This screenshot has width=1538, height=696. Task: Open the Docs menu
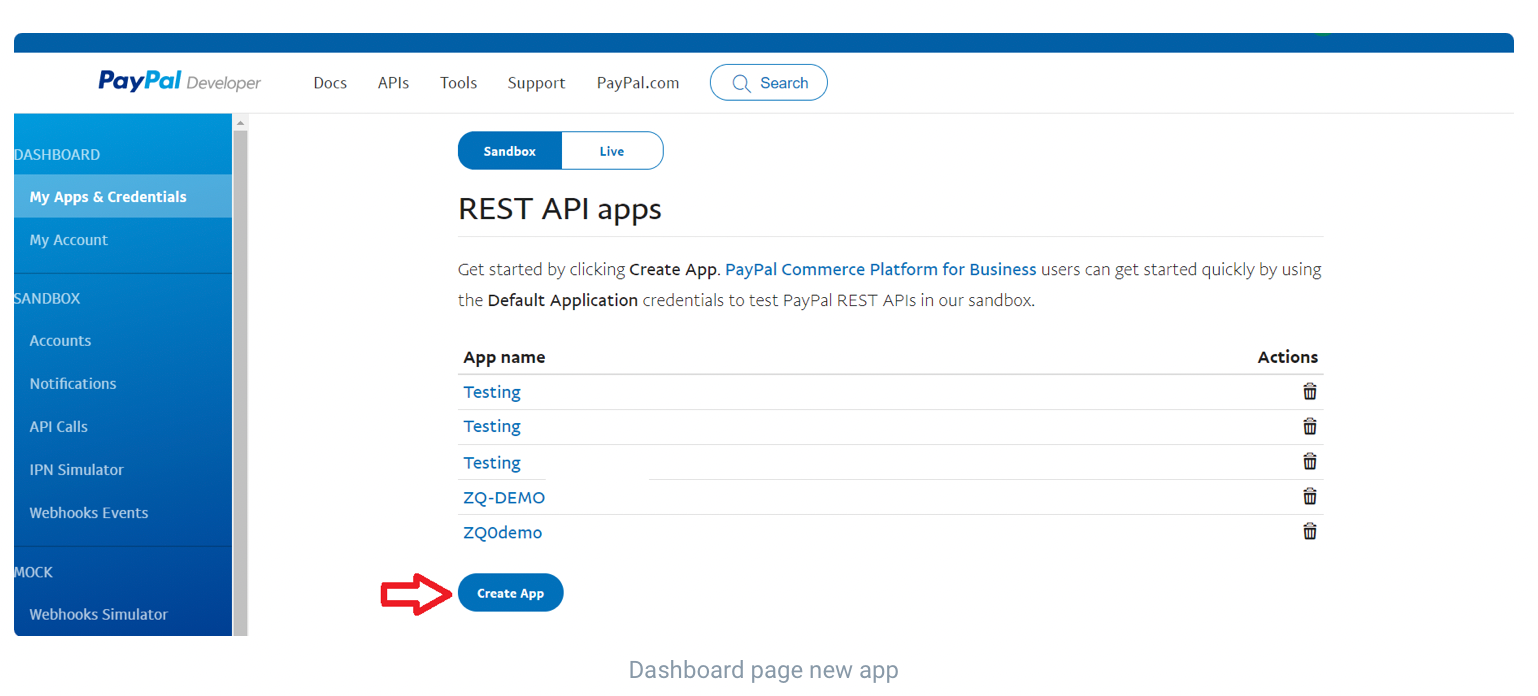(x=330, y=83)
